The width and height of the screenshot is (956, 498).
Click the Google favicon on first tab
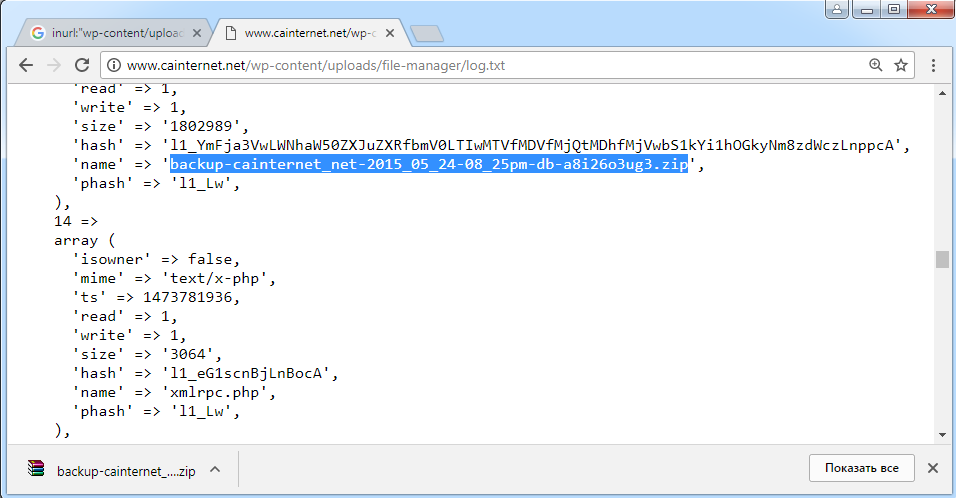(38, 33)
